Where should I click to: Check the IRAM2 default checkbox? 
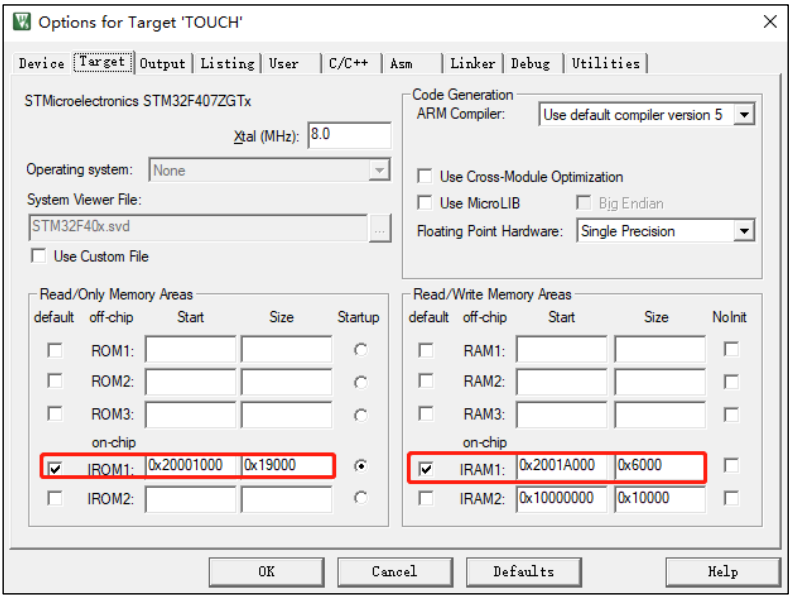(426, 499)
